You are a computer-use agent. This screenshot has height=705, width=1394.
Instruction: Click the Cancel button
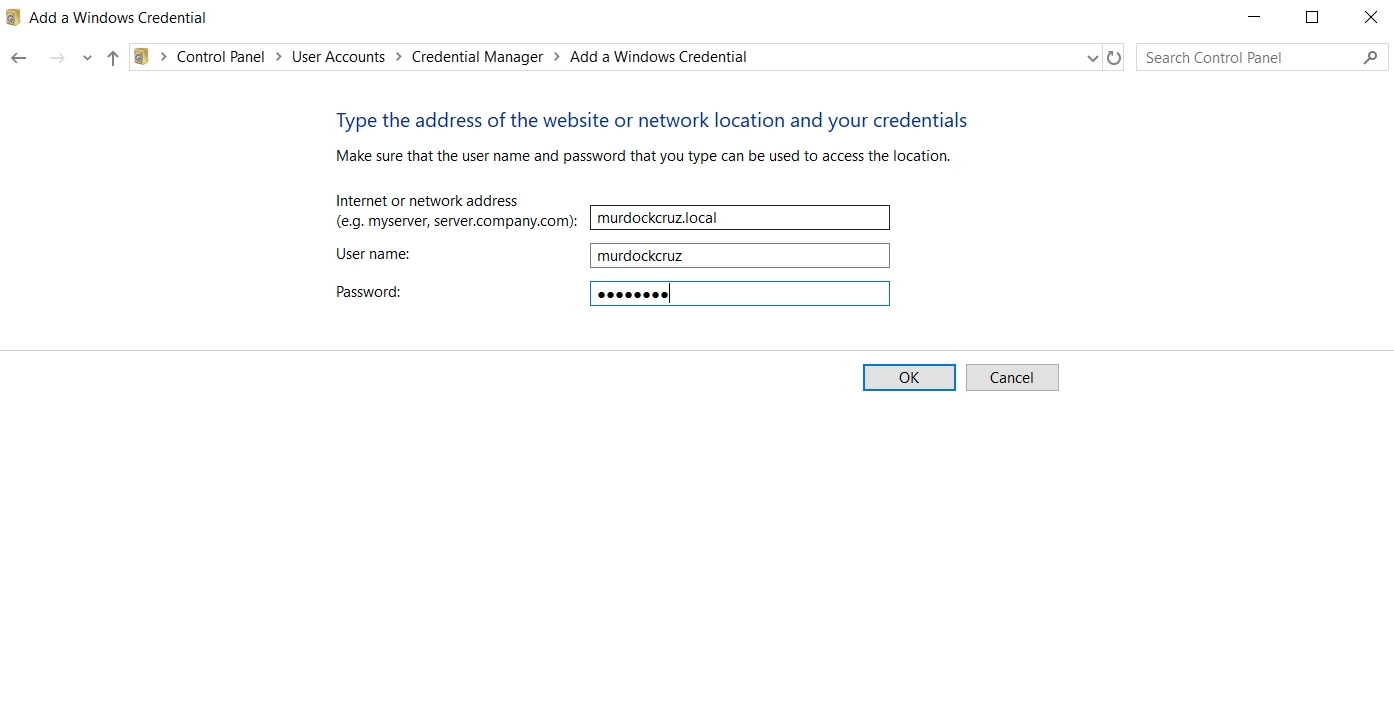1011,377
